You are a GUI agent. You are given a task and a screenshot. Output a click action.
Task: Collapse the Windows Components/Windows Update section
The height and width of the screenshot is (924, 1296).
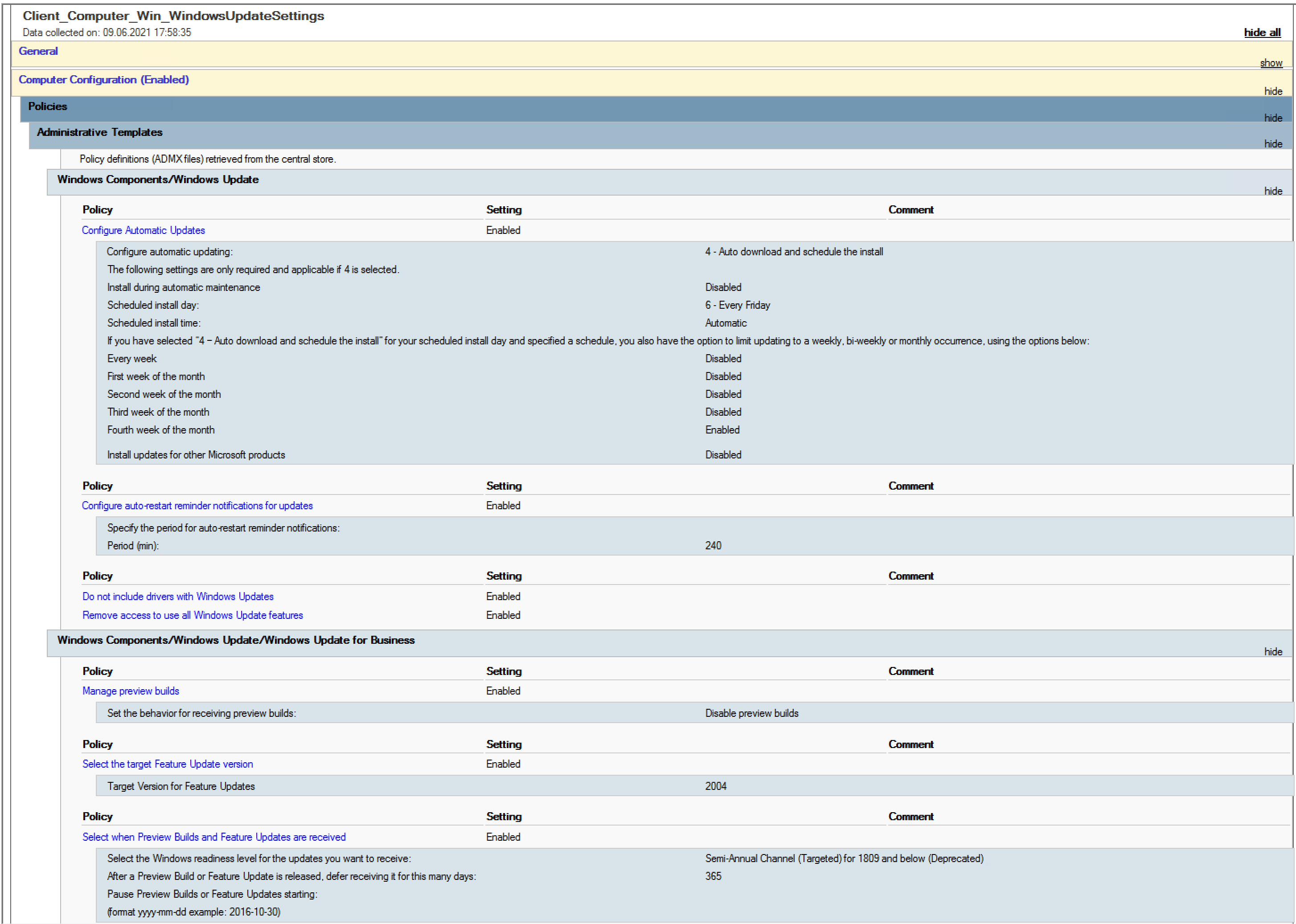1273,191
